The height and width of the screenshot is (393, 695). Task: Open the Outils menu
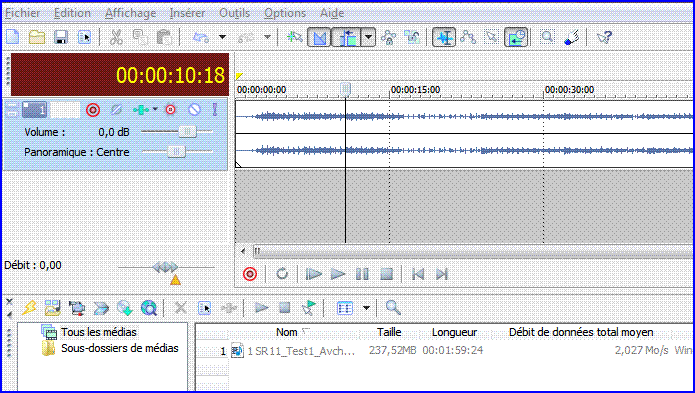(x=234, y=13)
